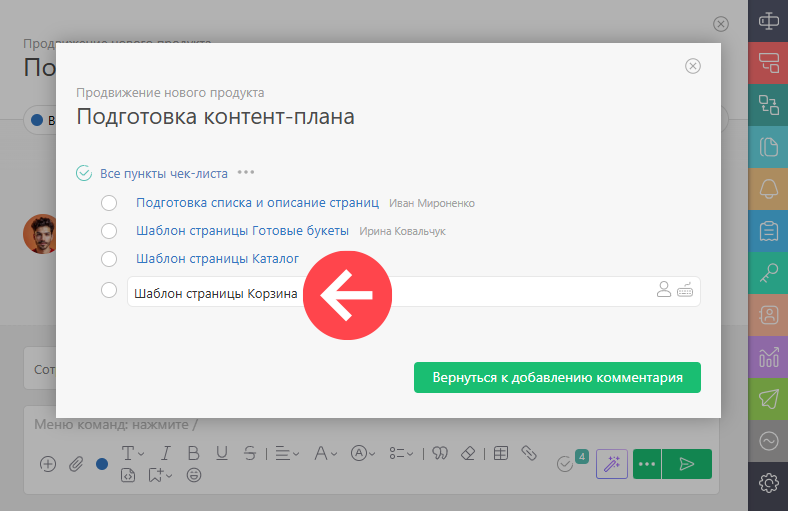Open the contacts section in sidebar
The height and width of the screenshot is (511, 788).
click(x=768, y=315)
